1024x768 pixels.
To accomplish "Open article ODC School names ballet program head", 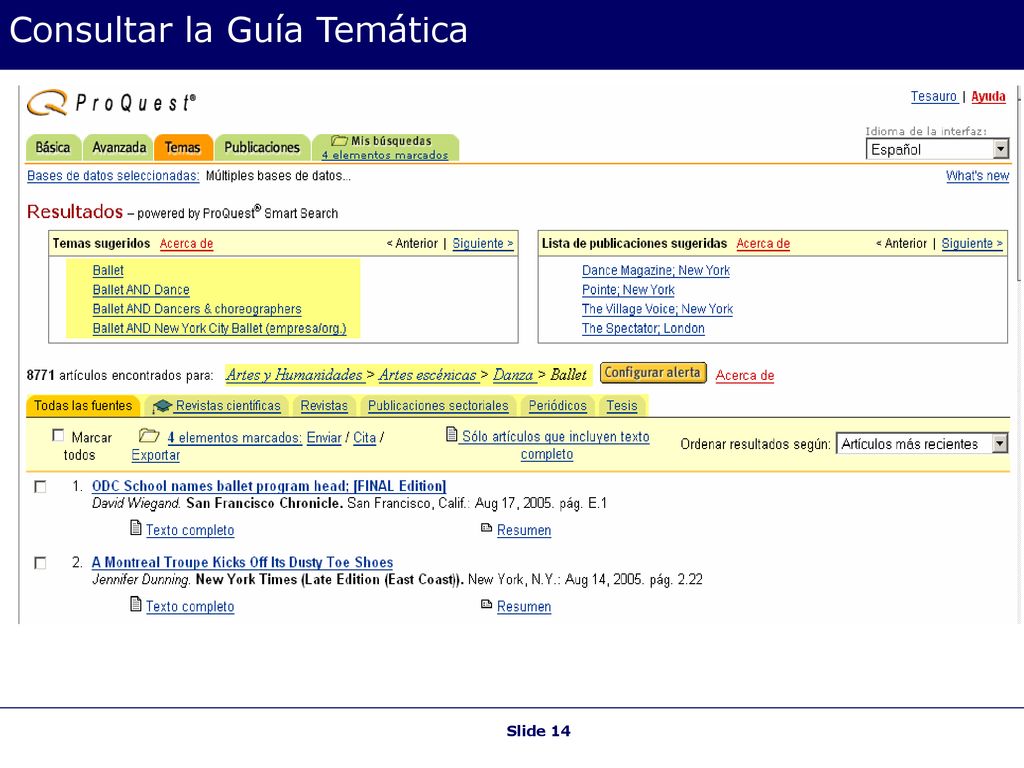I will pyautogui.click(x=269, y=487).
